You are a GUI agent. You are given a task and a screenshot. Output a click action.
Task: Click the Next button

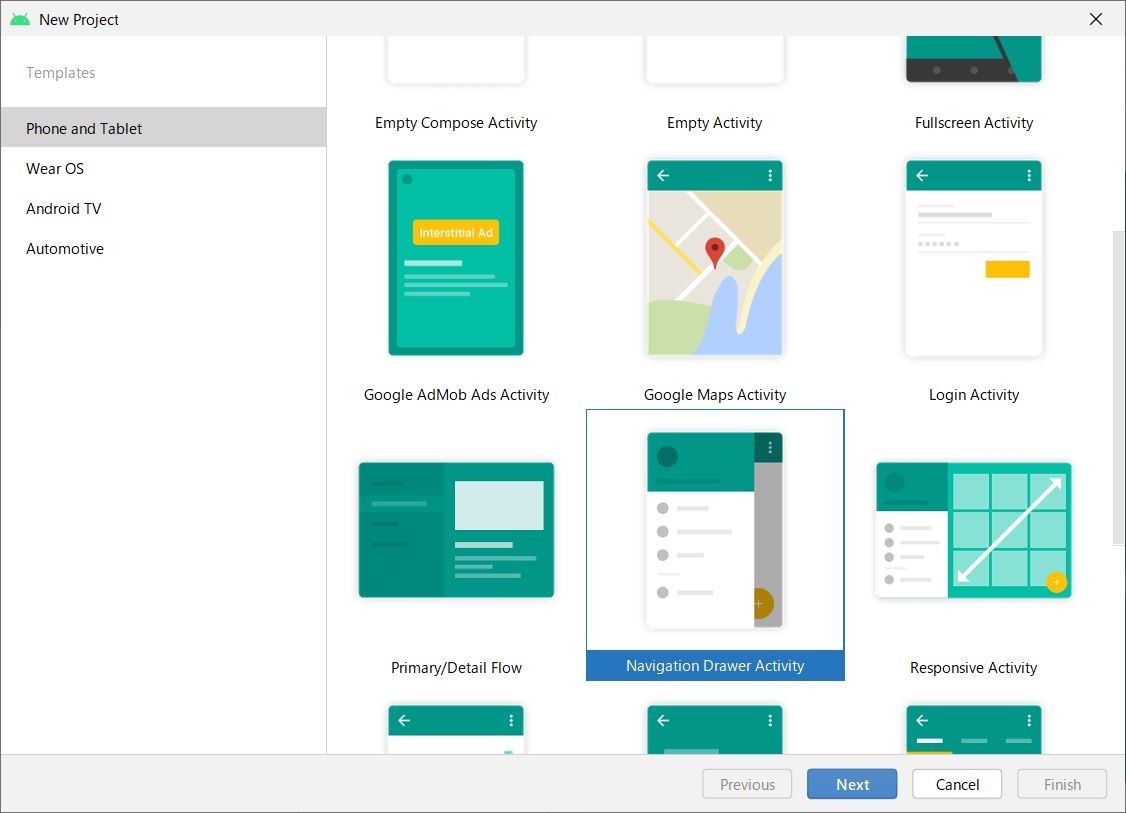[x=852, y=784]
